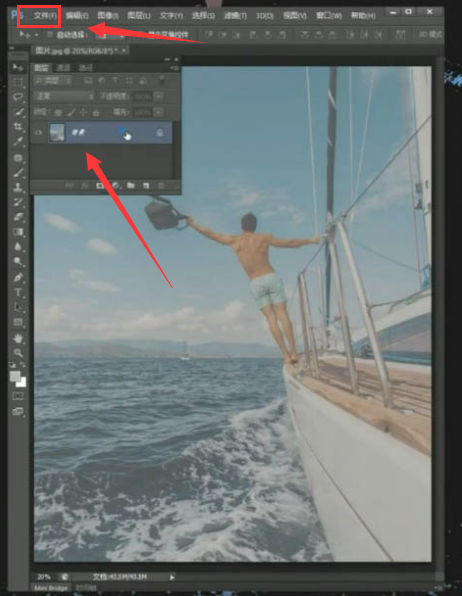Open the 滤镜(T) filter menu
The height and width of the screenshot is (596, 462).
pos(235,16)
